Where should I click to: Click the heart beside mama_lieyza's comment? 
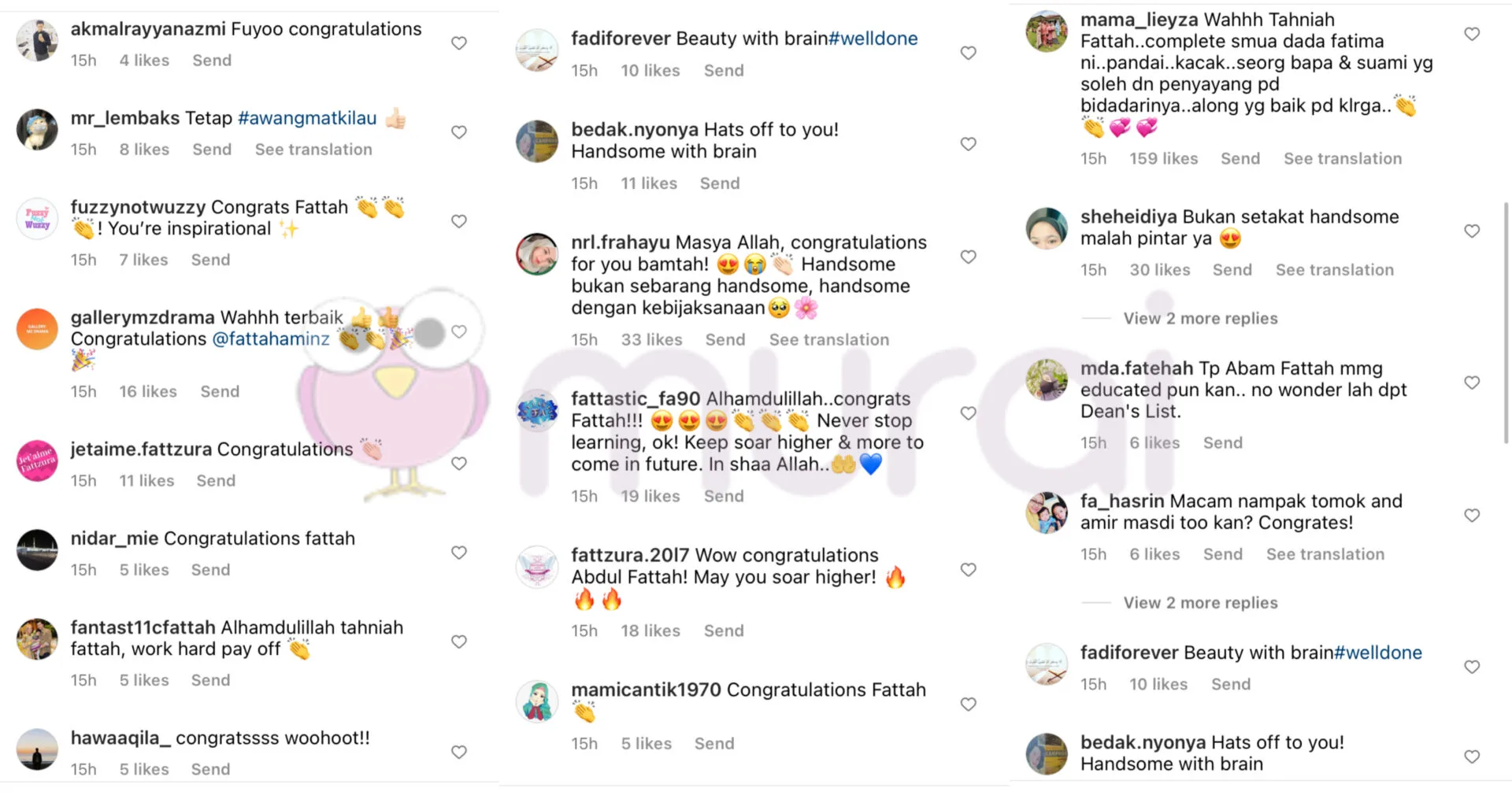pyautogui.click(x=1471, y=34)
